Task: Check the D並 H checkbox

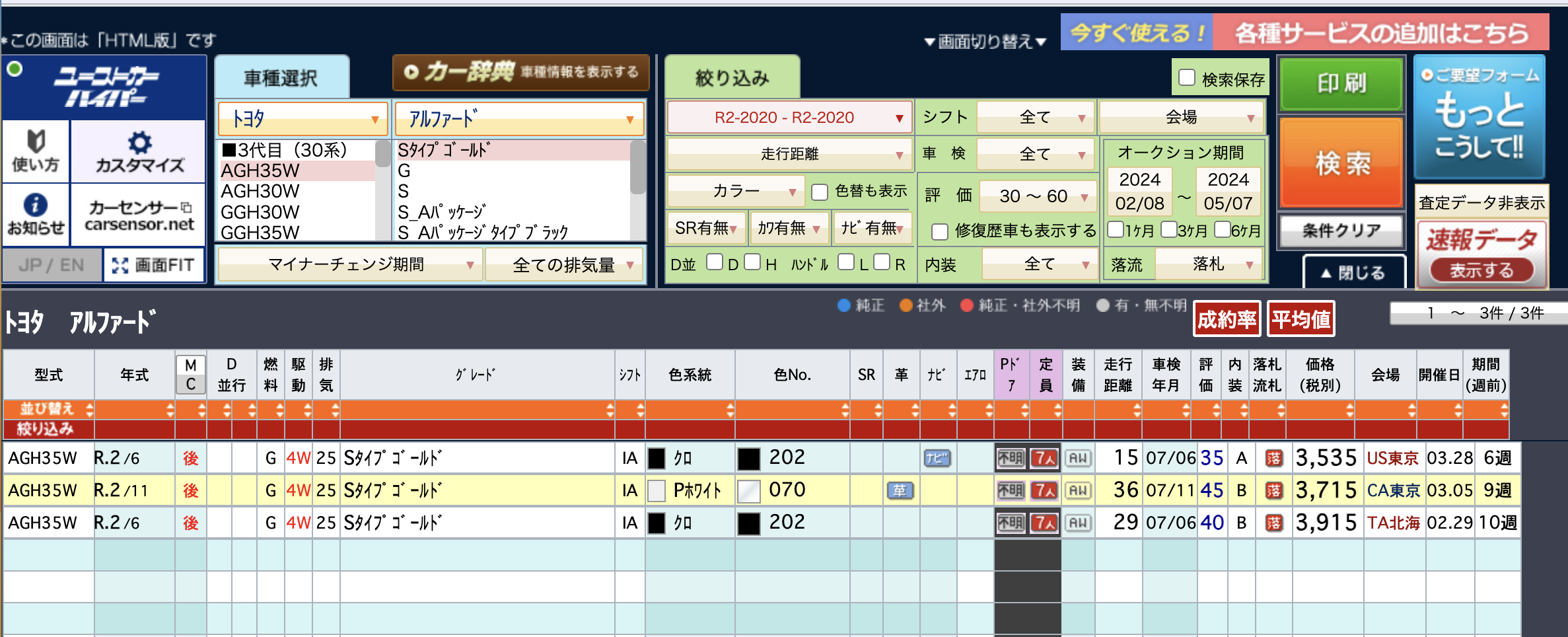Action: [x=752, y=262]
